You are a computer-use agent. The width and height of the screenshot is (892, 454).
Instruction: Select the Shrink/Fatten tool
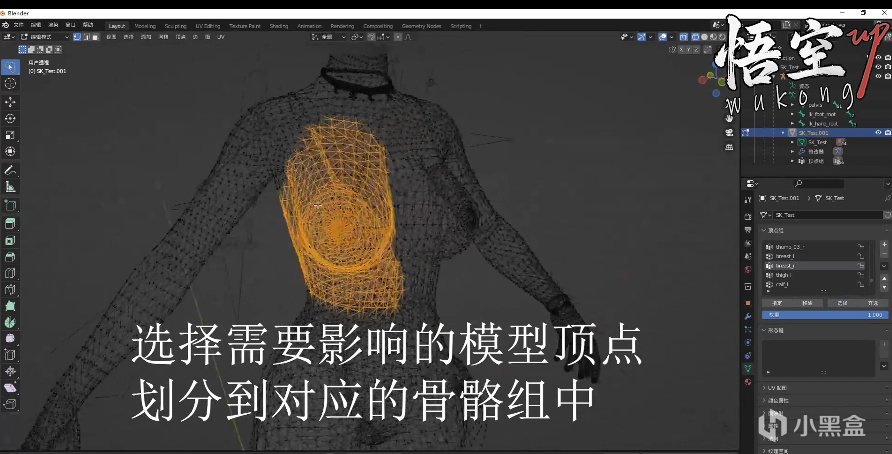point(10,372)
